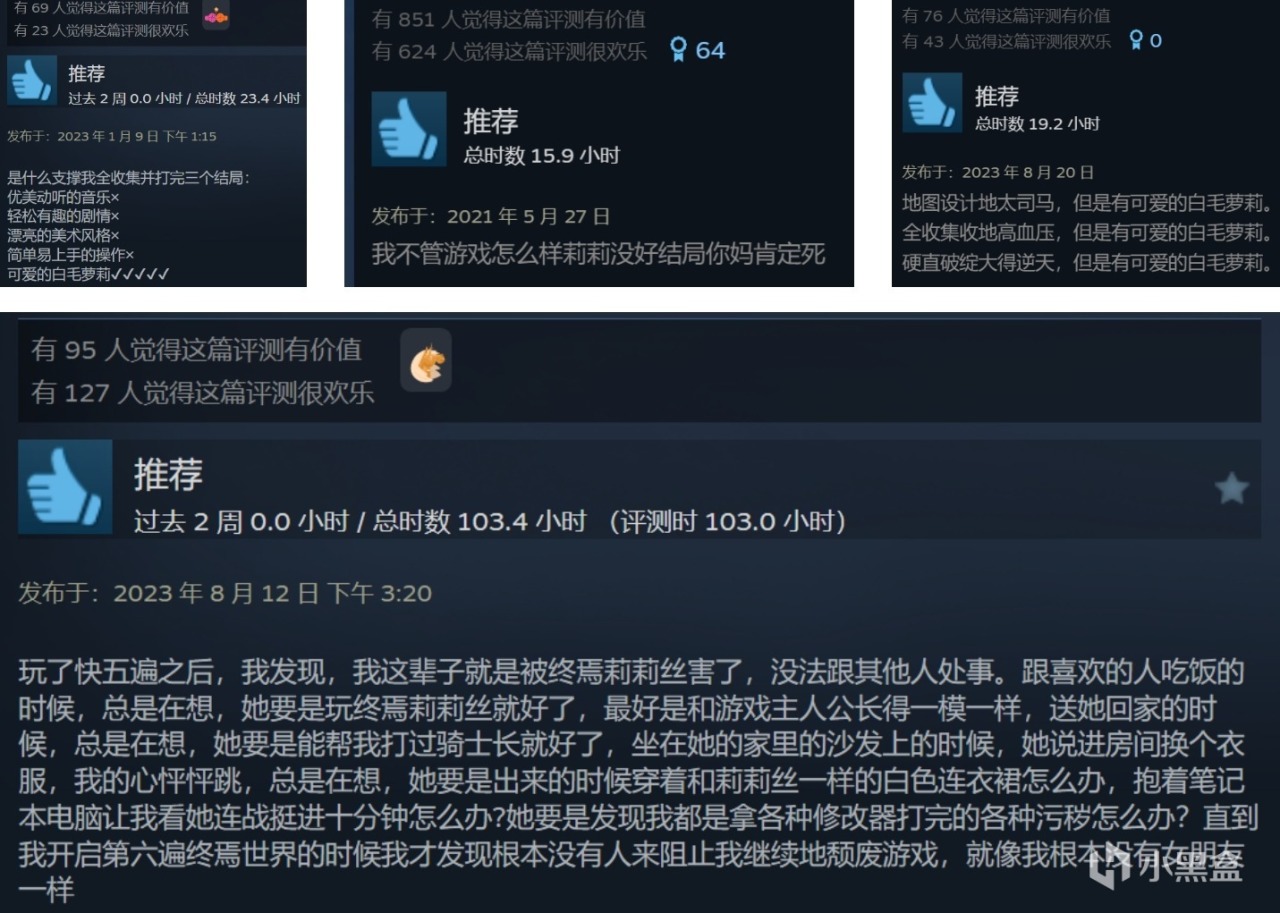Click 推荐 label on the 15.9 hours review
The width and height of the screenshot is (1280, 913).
(490, 121)
